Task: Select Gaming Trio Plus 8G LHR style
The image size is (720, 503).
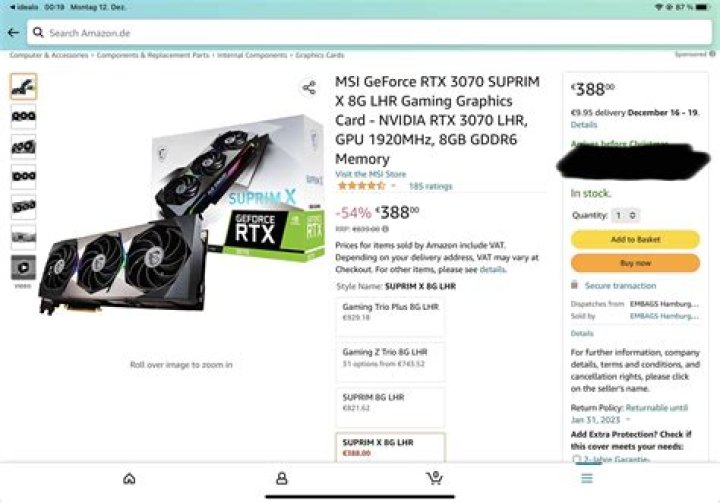Action: pyautogui.click(x=390, y=317)
